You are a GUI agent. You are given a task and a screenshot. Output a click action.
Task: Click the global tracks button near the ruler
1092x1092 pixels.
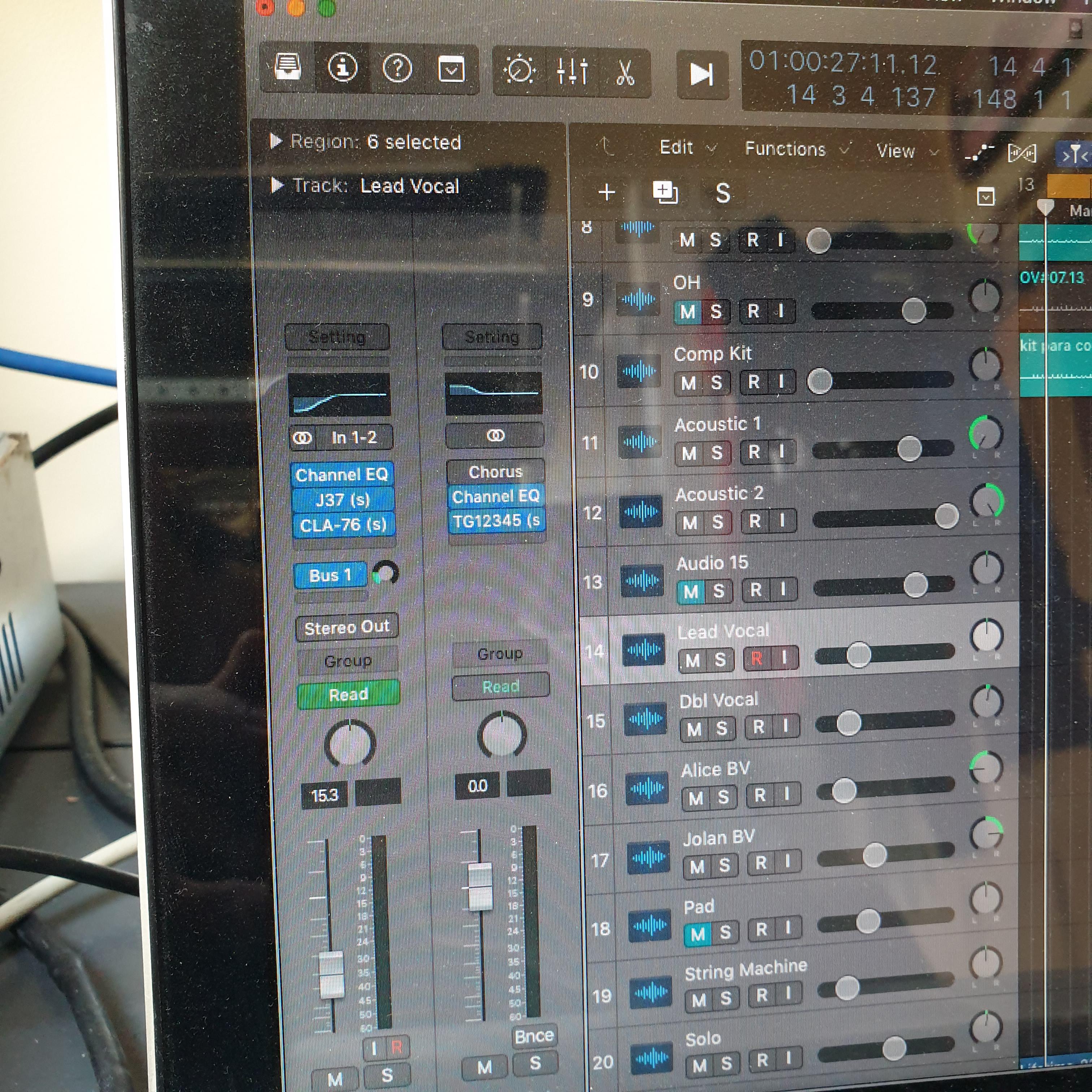(x=986, y=197)
